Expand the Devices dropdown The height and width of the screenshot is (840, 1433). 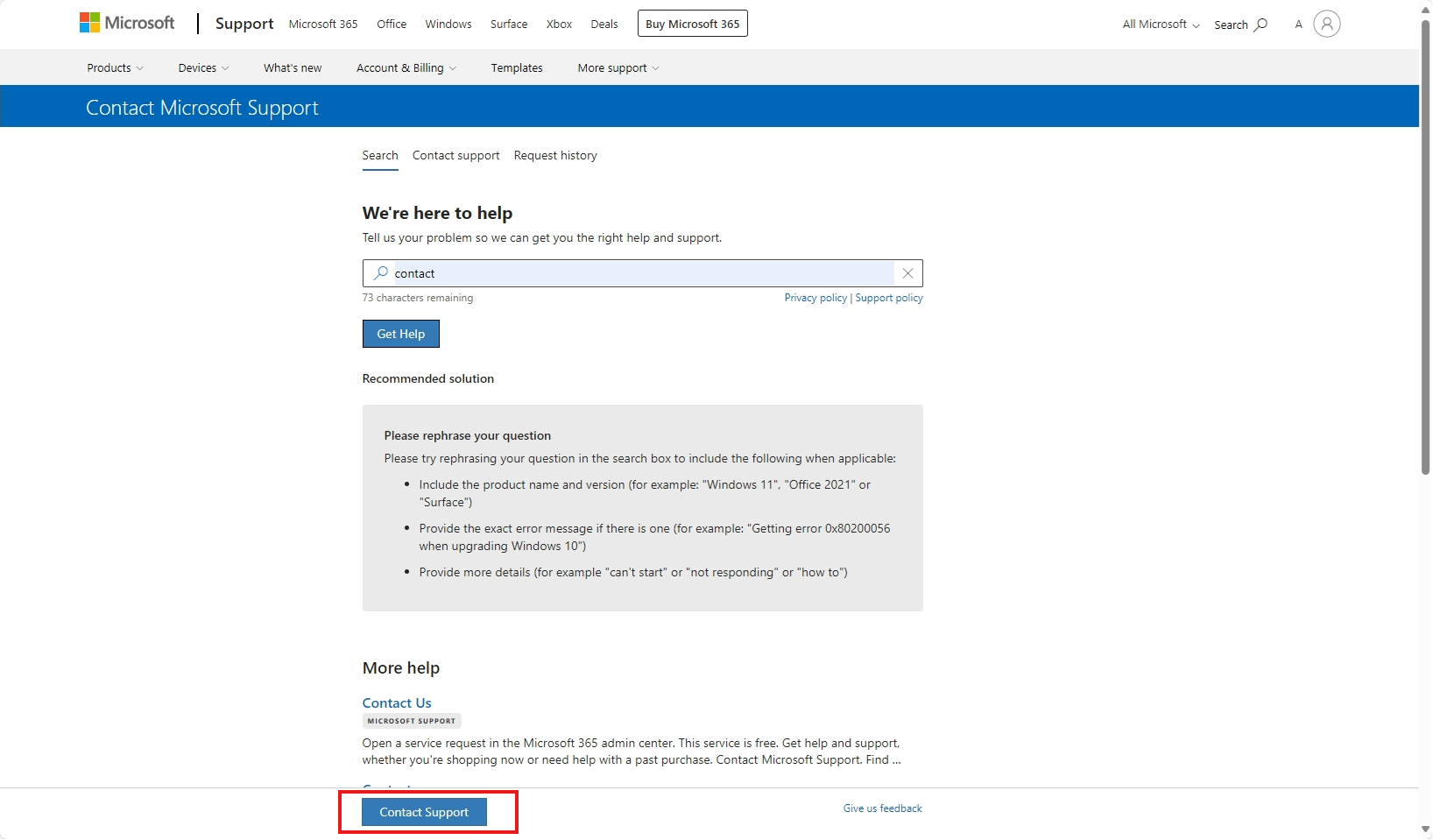(x=203, y=67)
